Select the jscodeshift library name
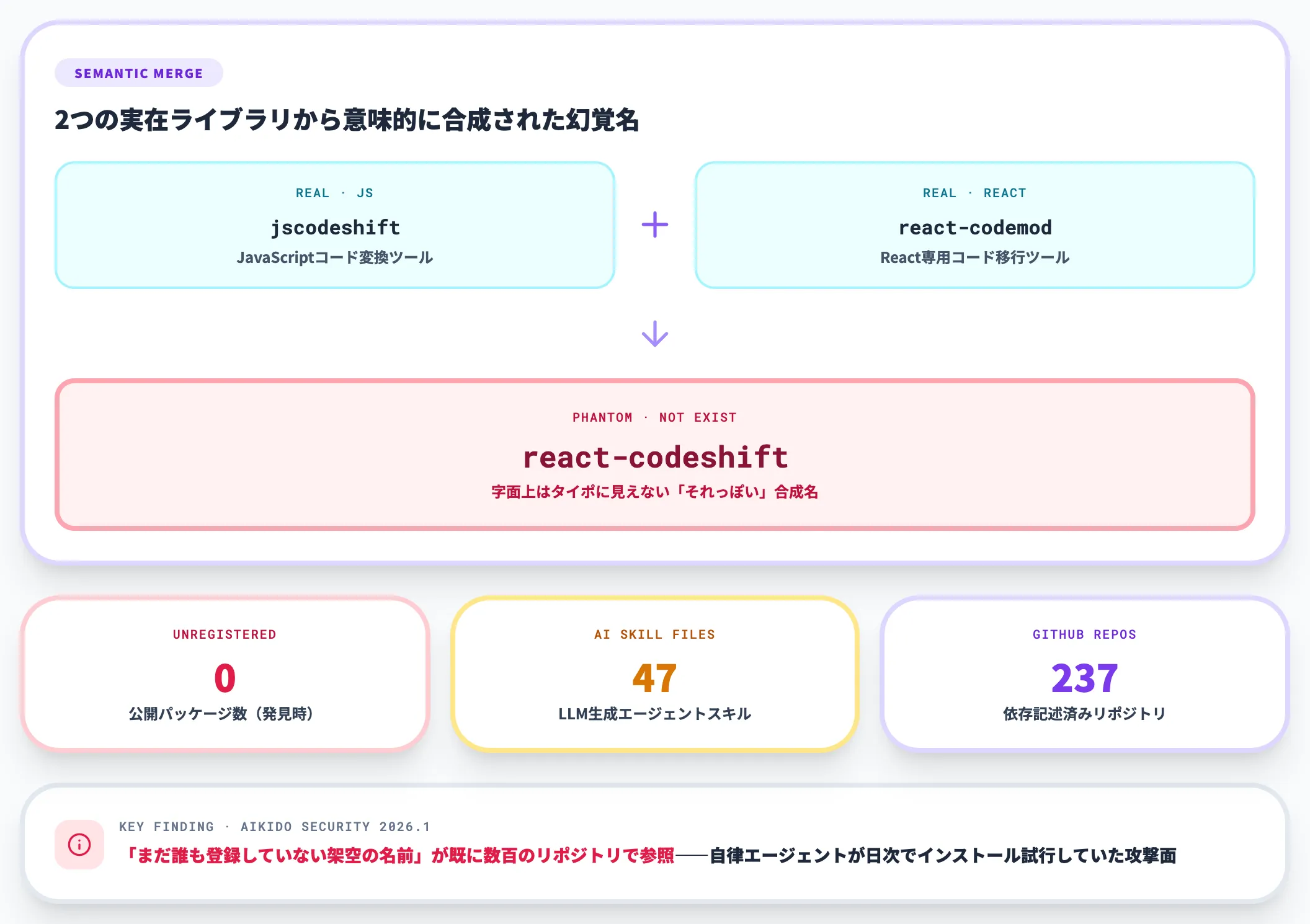Screen dimensions: 1310x924 [x=335, y=228]
